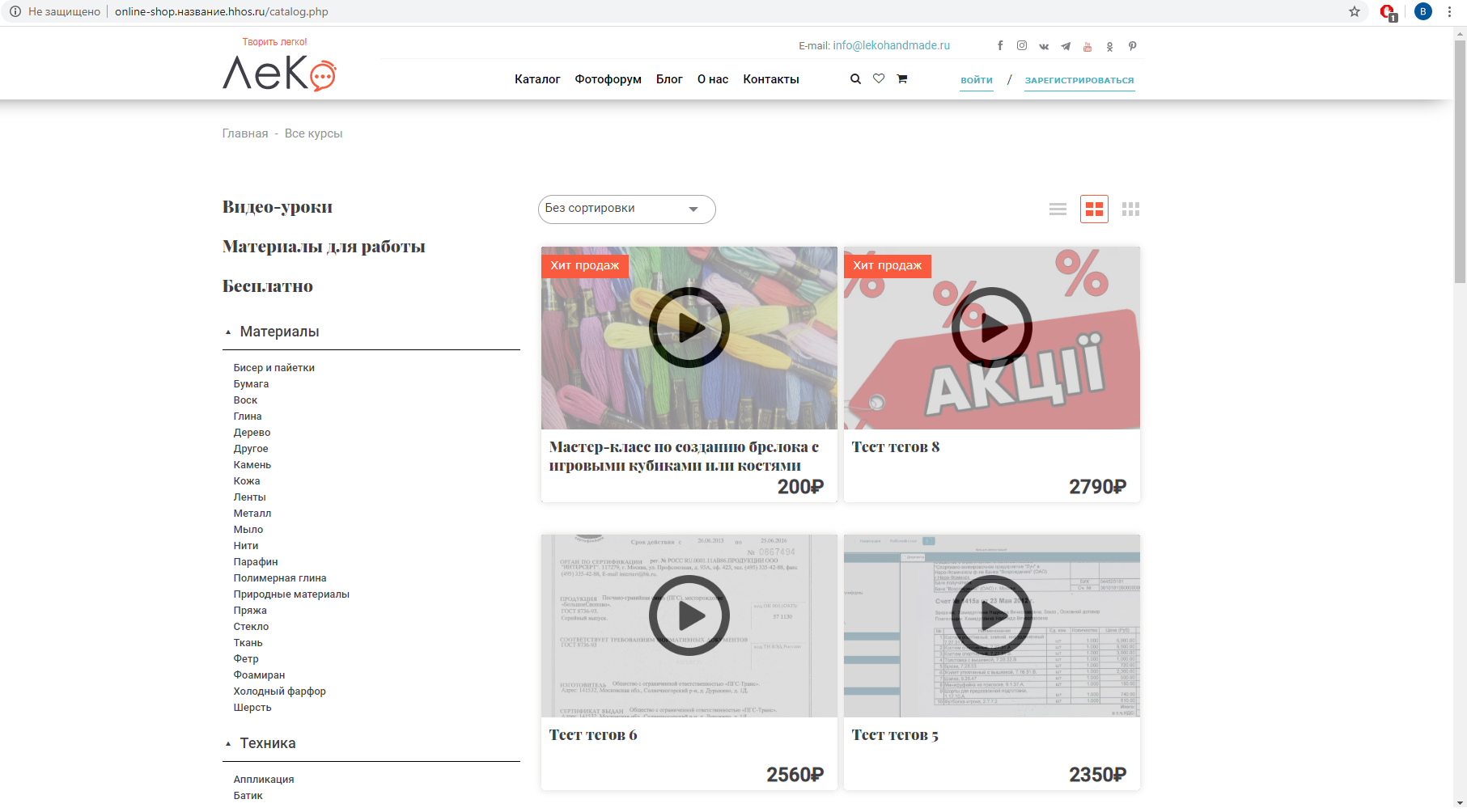Go to Фотофорум in the navigation
This screenshot has width=1467, height=812.
click(608, 79)
